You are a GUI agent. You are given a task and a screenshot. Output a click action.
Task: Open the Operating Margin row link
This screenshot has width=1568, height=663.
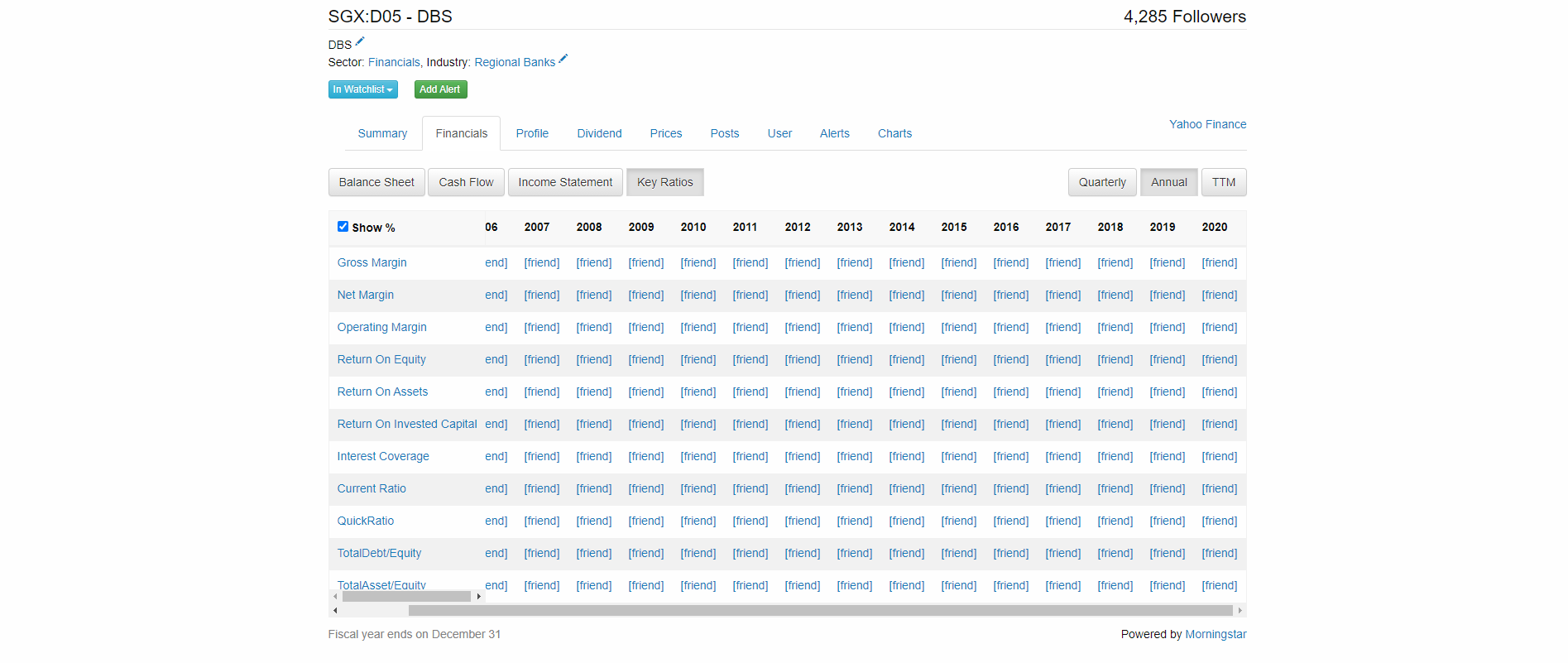click(381, 327)
